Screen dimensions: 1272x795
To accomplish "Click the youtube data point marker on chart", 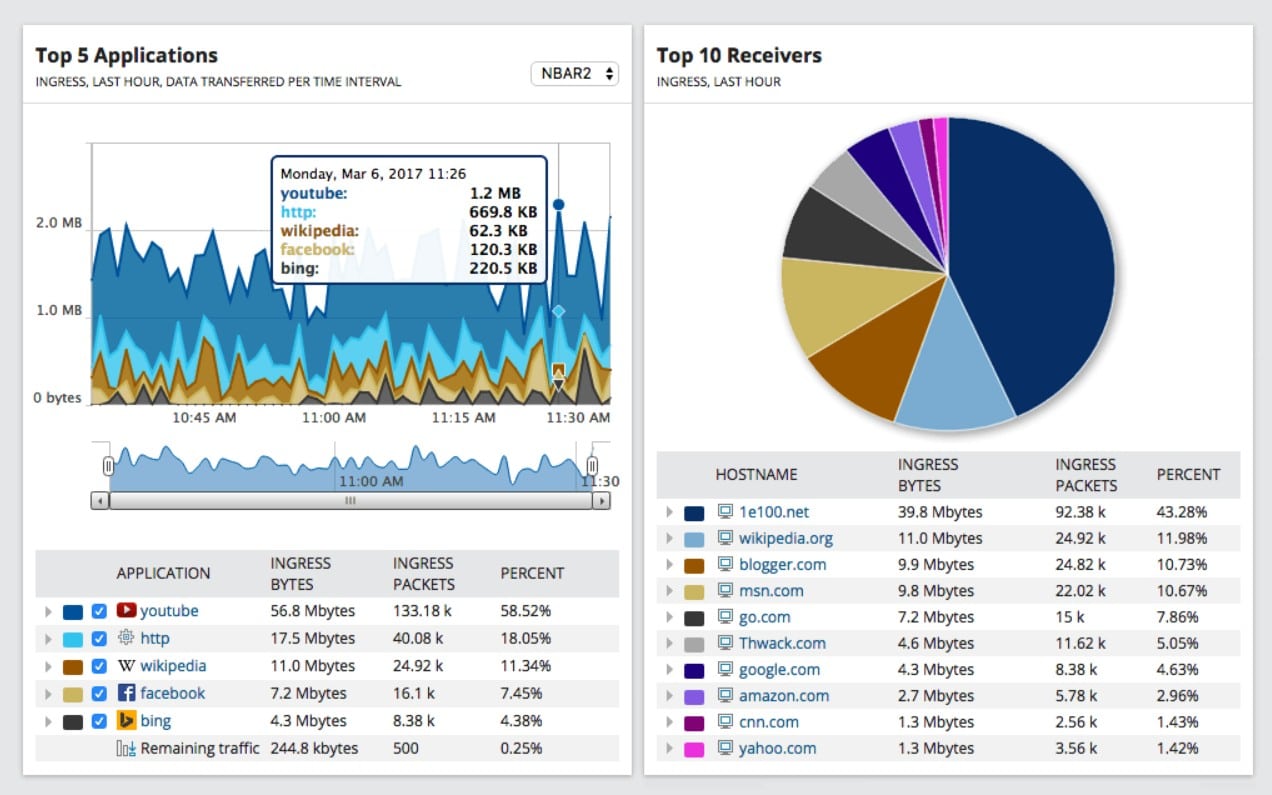I will click(558, 204).
